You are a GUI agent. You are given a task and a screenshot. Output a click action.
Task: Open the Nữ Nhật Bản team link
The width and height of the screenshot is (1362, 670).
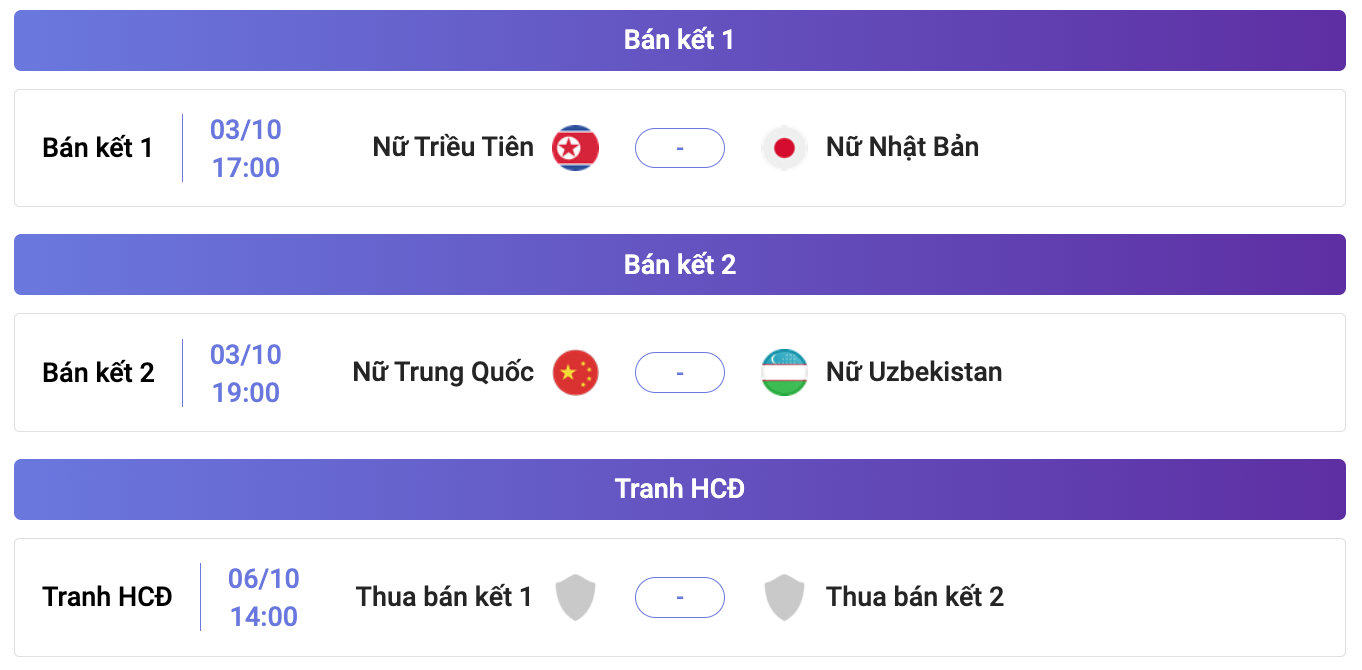click(x=902, y=147)
